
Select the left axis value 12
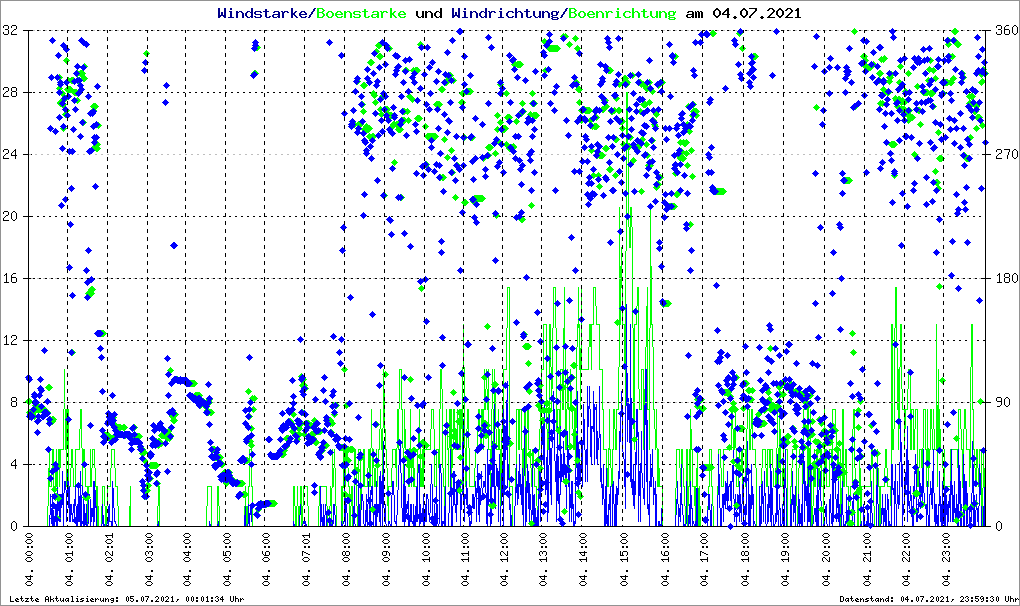[x=9, y=340]
